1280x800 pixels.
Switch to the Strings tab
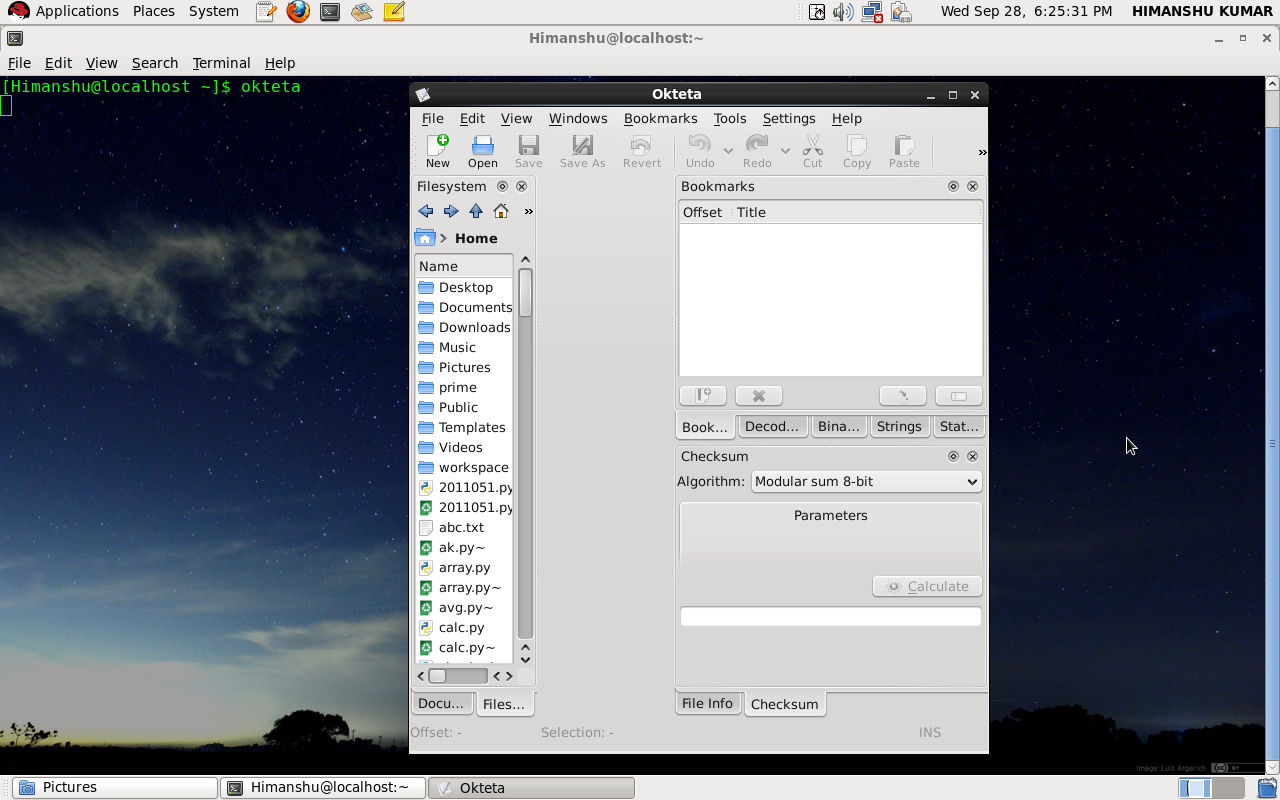(899, 426)
